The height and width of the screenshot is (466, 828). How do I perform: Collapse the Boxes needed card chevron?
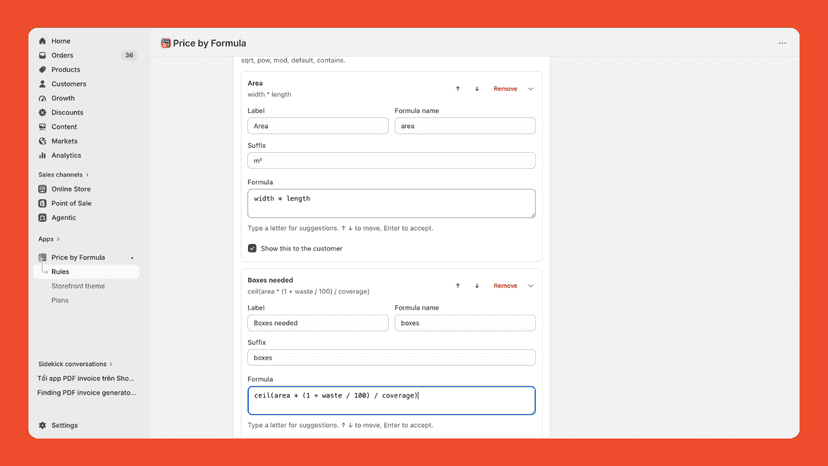pos(531,286)
